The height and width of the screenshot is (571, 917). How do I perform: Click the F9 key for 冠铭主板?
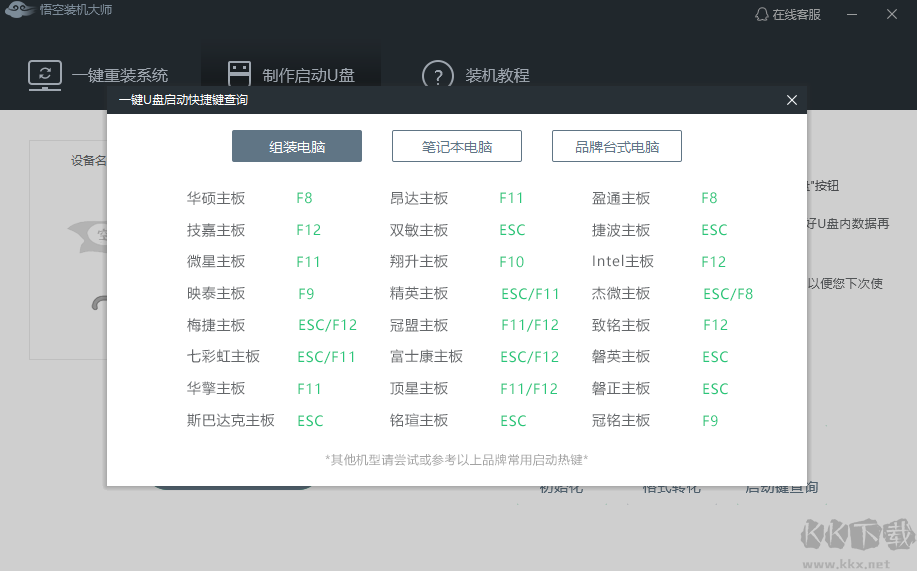710,421
